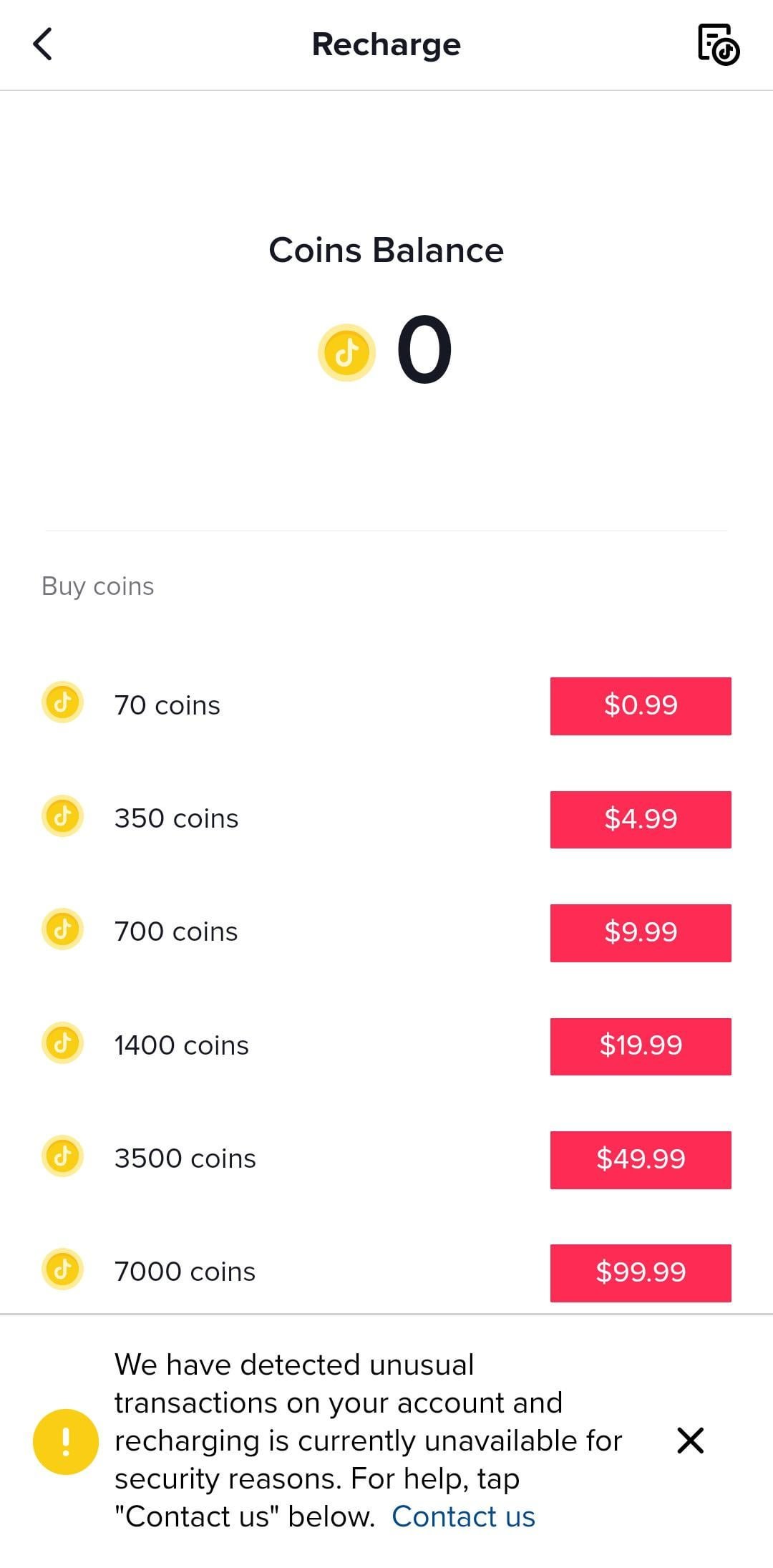The width and height of the screenshot is (773, 1568).
Task: Open transaction history icon
Action: coord(718,44)
